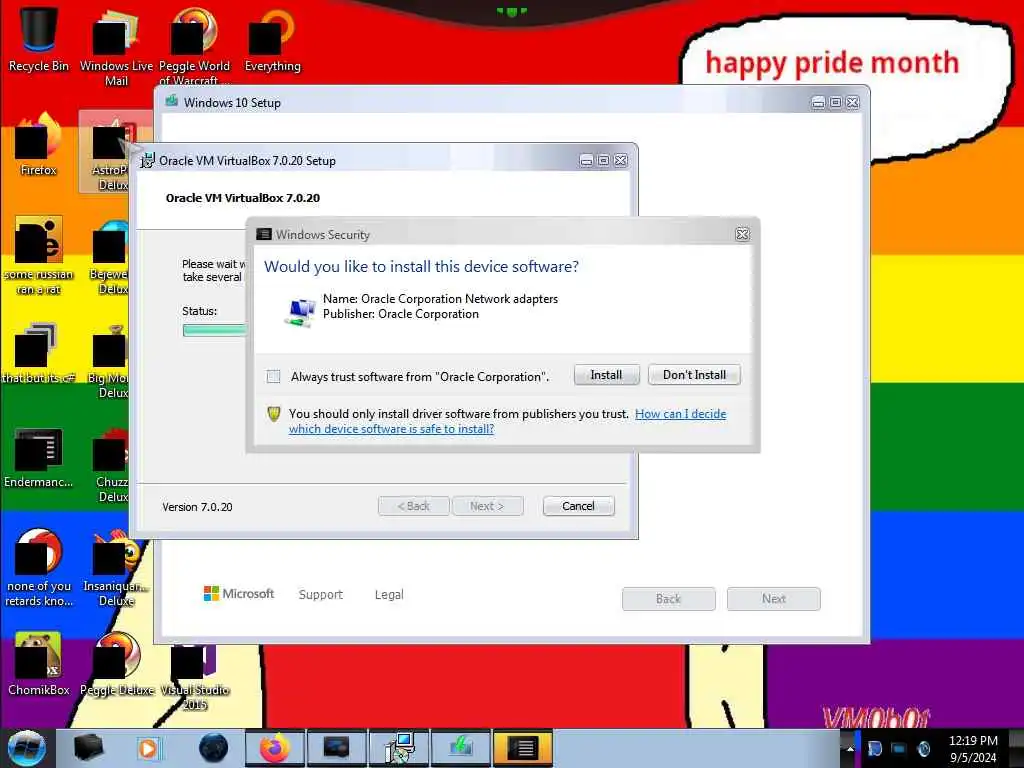This screenshot has width=1024, height=768.
Task: Select the Peggle World of Warcraft icon
Action: [x=194, y=46]
